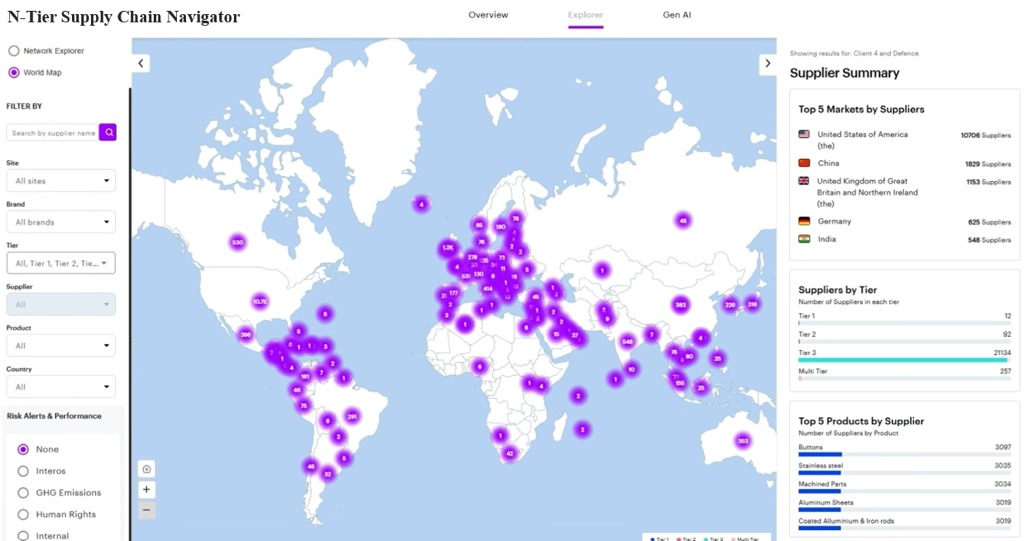The width and height of the screenshot is (1024, 541).
Task: Select the GHG Emissions risk option
Action: pos(24,493)
